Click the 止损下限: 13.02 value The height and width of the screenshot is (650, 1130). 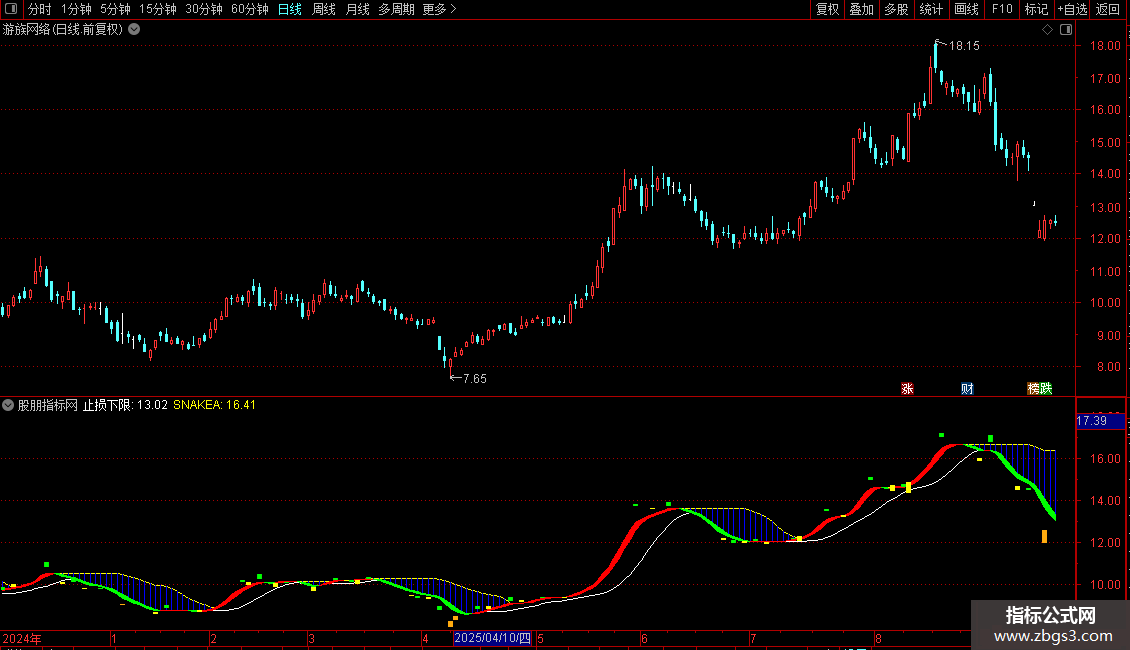coord(125,405)
